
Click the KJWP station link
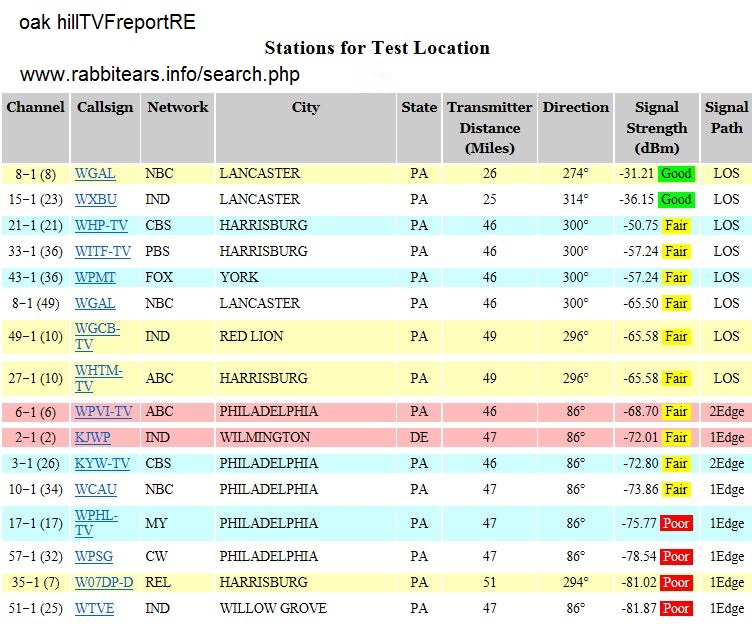pyautogui.click(x=94, y=438)
